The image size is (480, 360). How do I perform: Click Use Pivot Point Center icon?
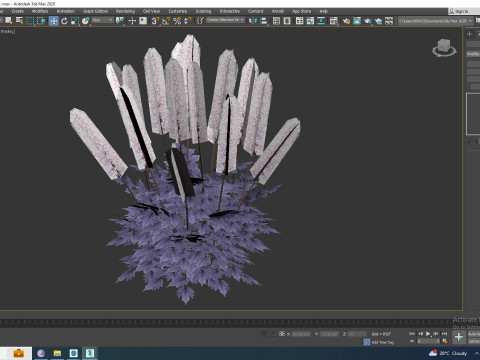point(119,21)
